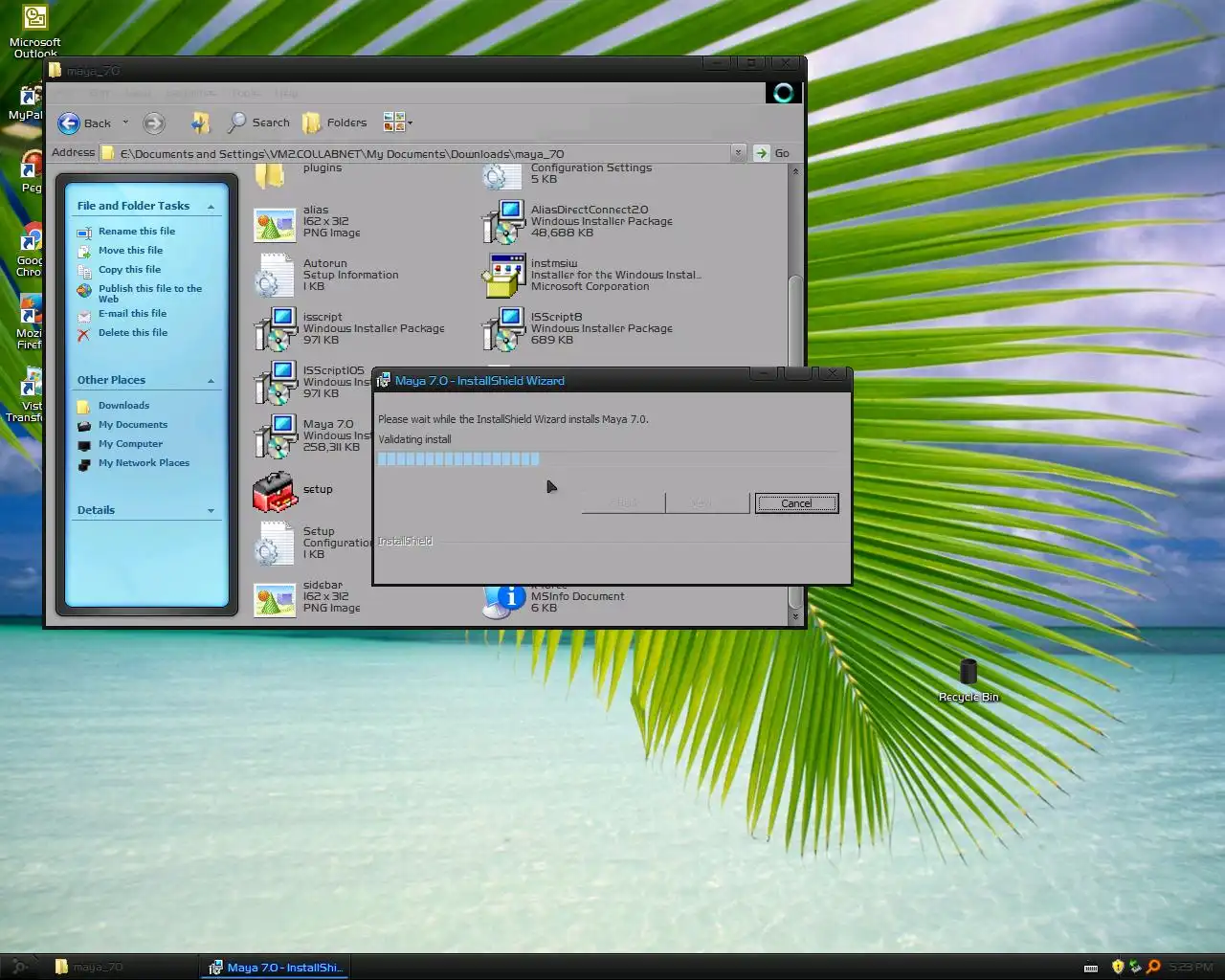Image resolution: width=1225 pixels, height=980 pixels.
Task: Click the Up folder icon in Explorer toolbar
Action: coord(200,122)
